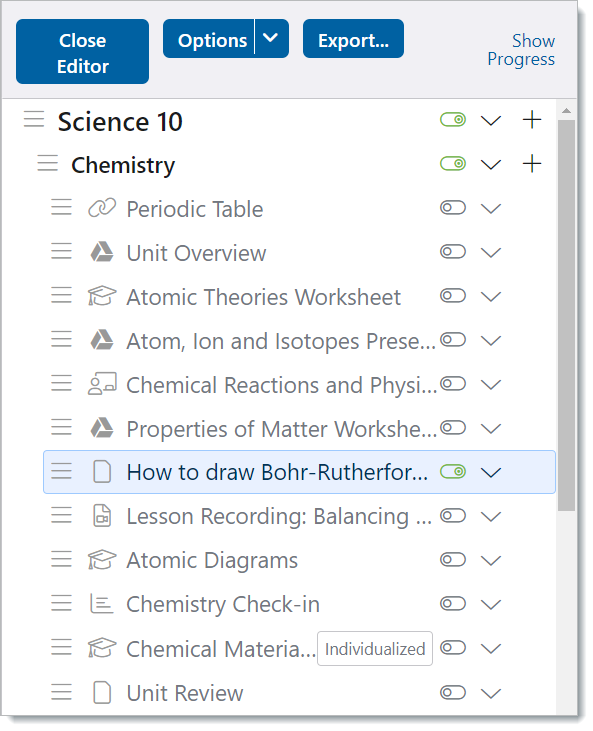593x731 pixels.
Task: Click the vertical scrollbar thumb
Action: (566, 315)
